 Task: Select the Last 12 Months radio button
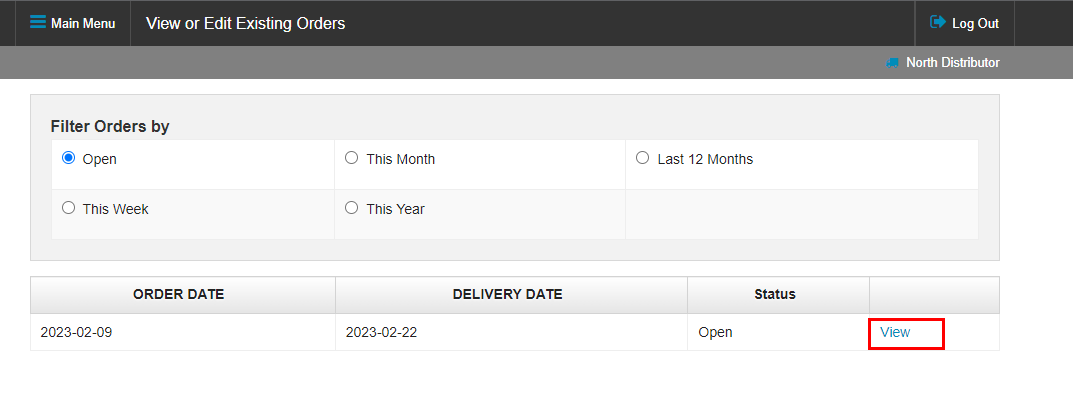(x=643, y=158)
